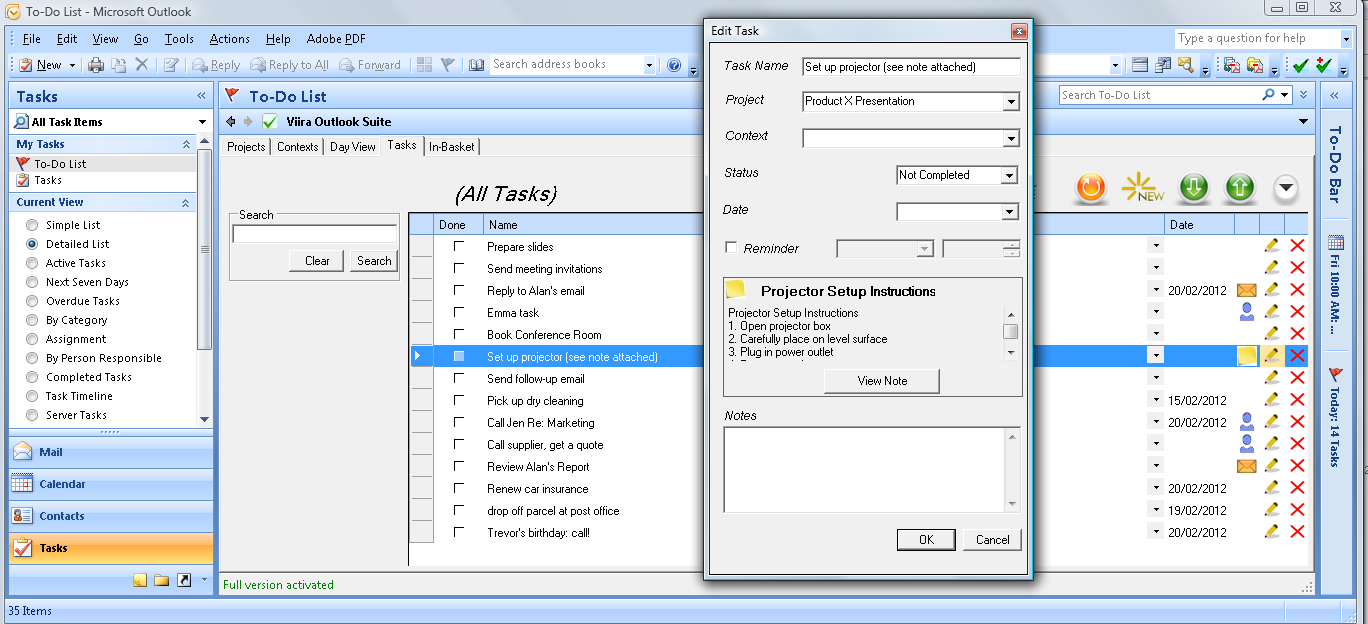Click OK in Edit Task dialog
The image size is (1368, 624).
click(926, 539)
